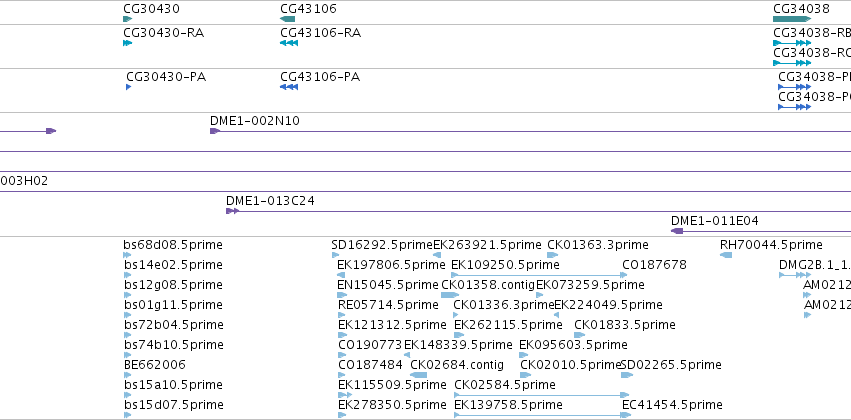Click the CG43106 gene feature bar
This screenshot has height=420, width=851.
288,19
